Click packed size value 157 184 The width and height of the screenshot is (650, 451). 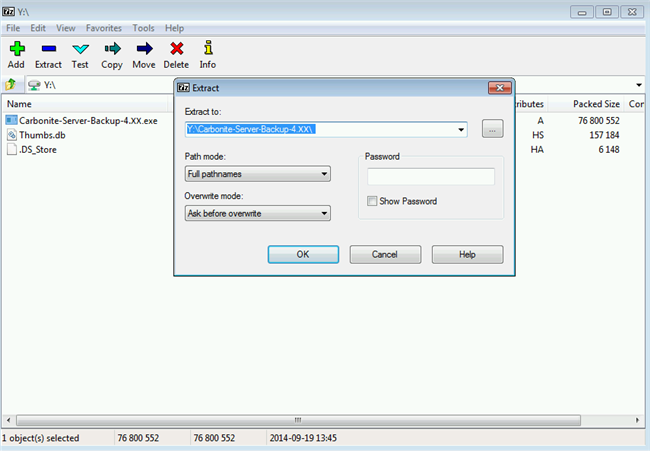(604, 135)
